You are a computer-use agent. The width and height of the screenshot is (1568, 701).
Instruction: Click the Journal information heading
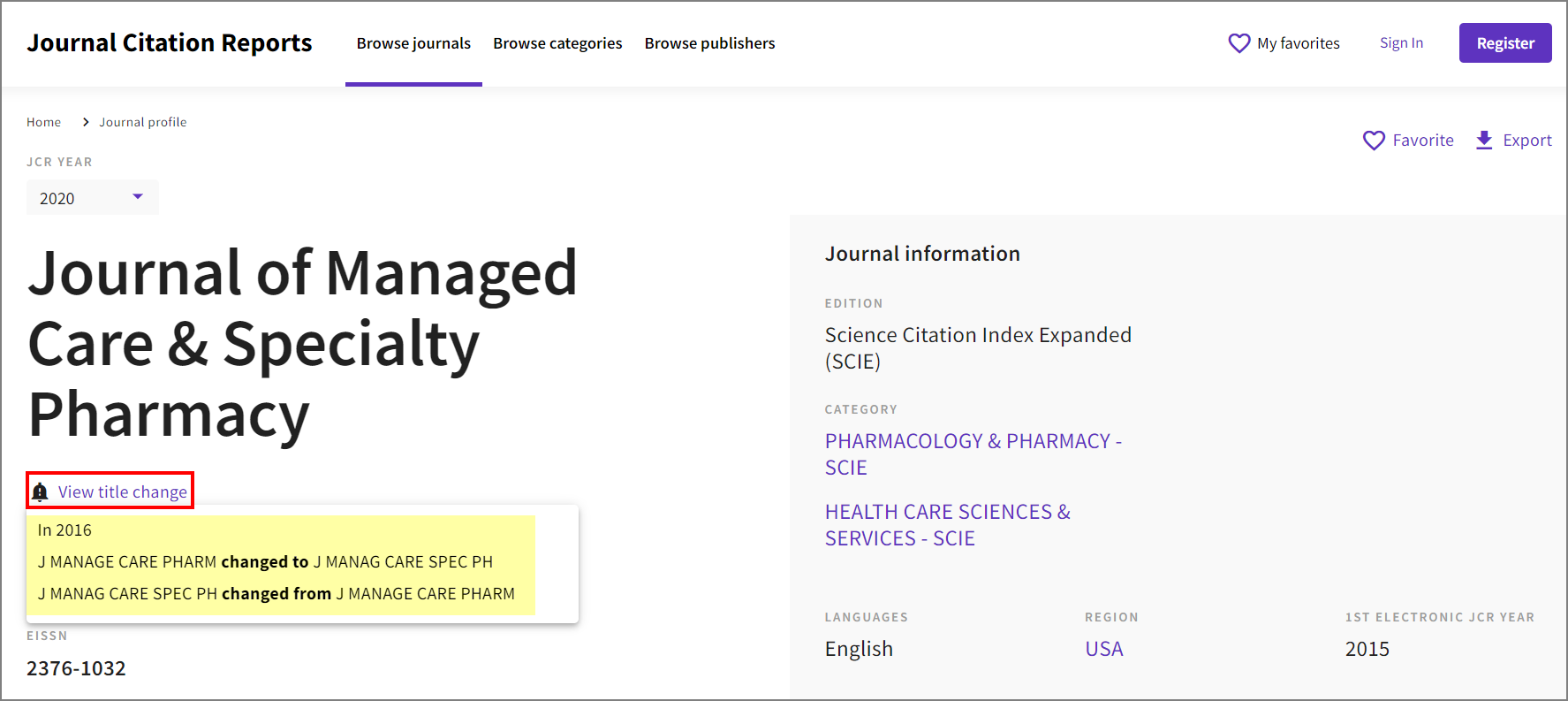click(922, 254)
